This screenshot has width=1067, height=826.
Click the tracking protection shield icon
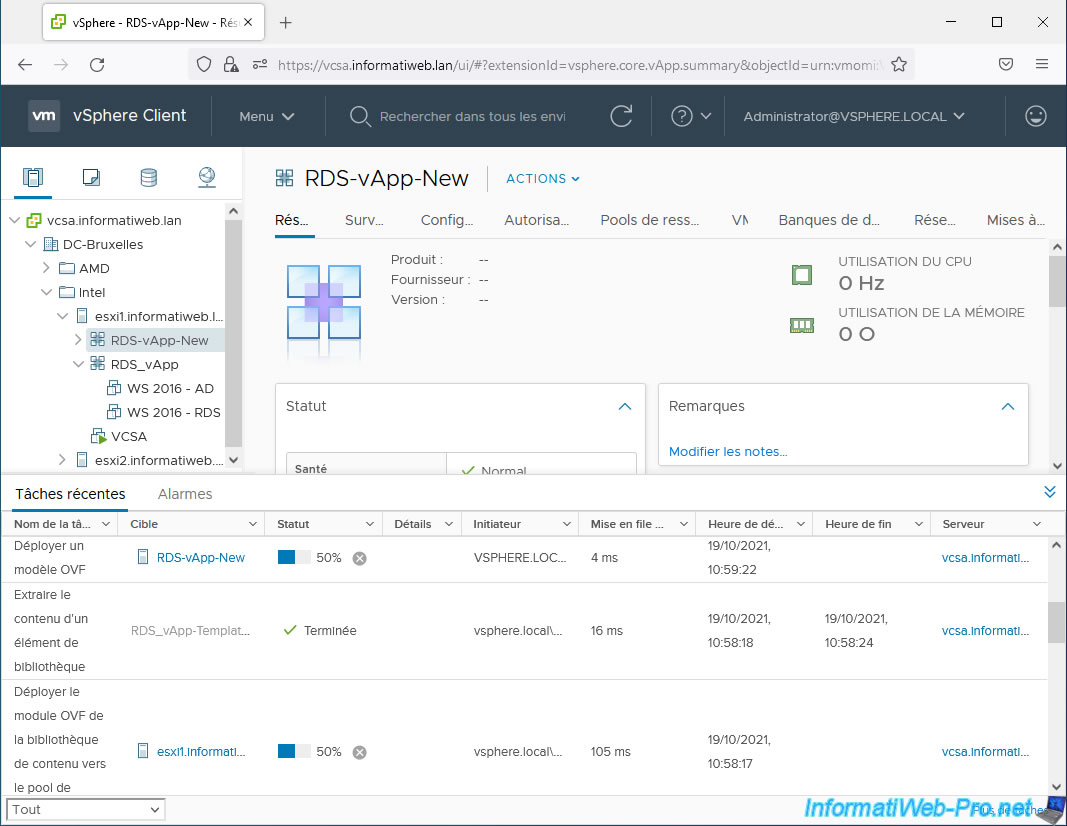[203, 65]
